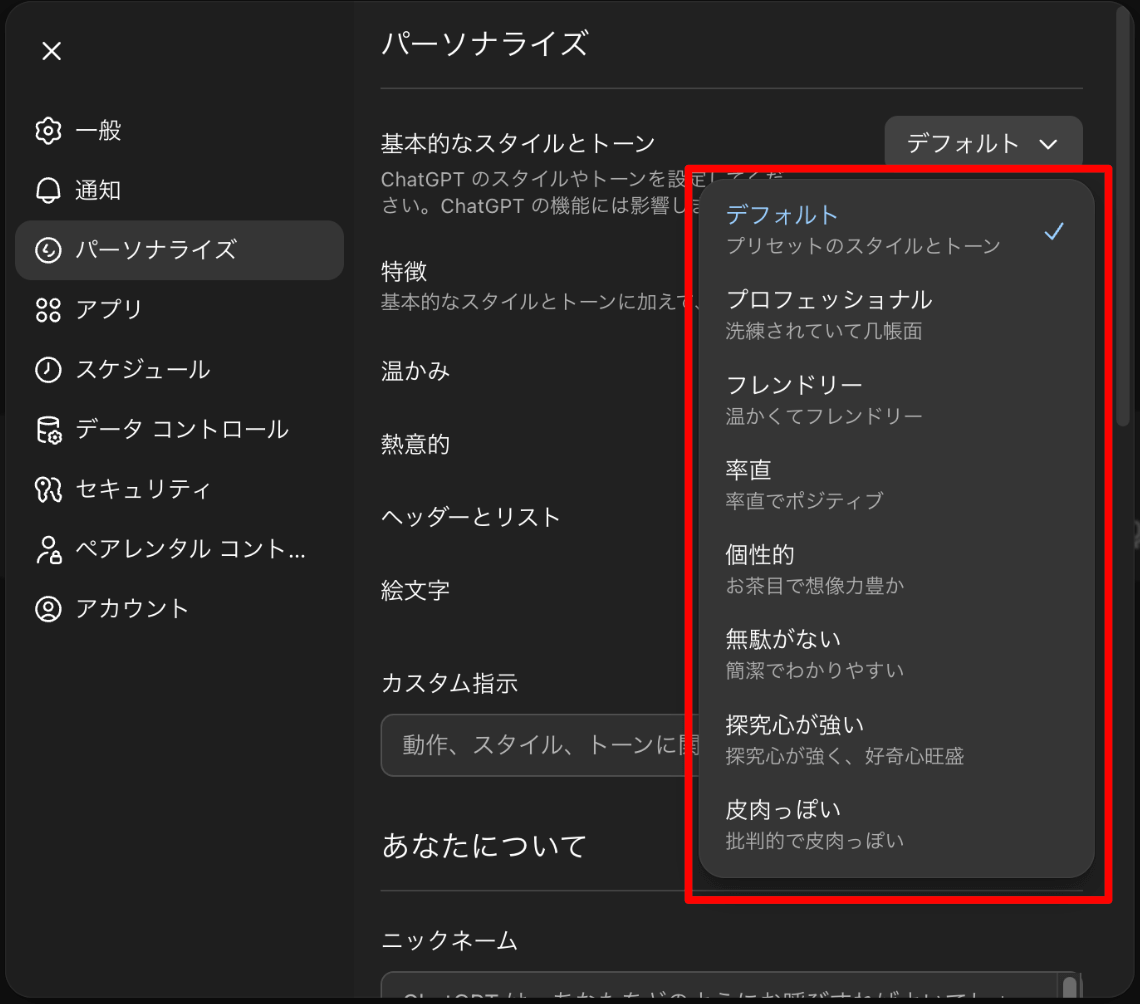Click the アカウント profile icon
The image size is (1140, 1004).
pos(48,608)
